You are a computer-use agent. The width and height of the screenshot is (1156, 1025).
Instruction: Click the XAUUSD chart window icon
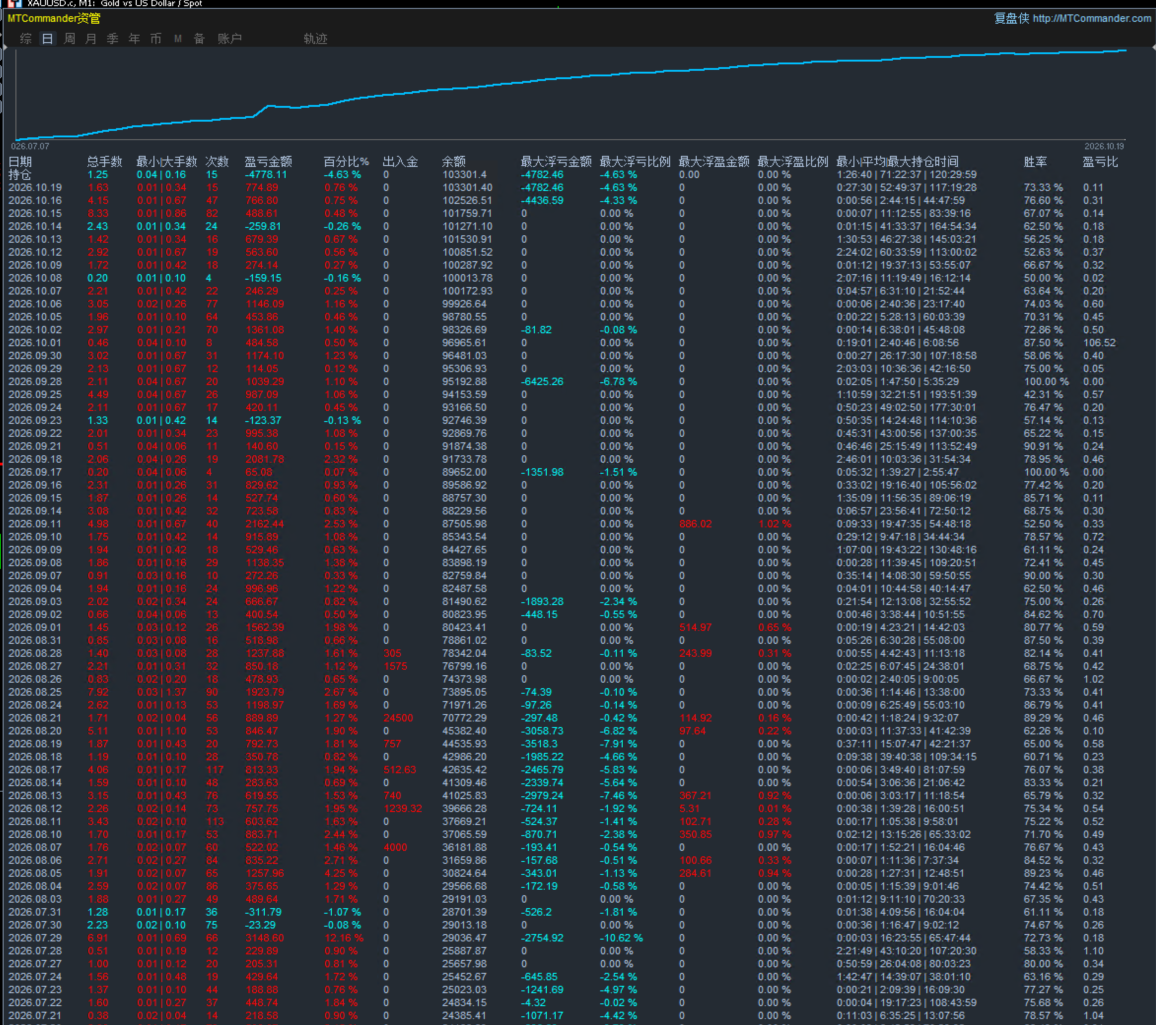tap(14, 4)
